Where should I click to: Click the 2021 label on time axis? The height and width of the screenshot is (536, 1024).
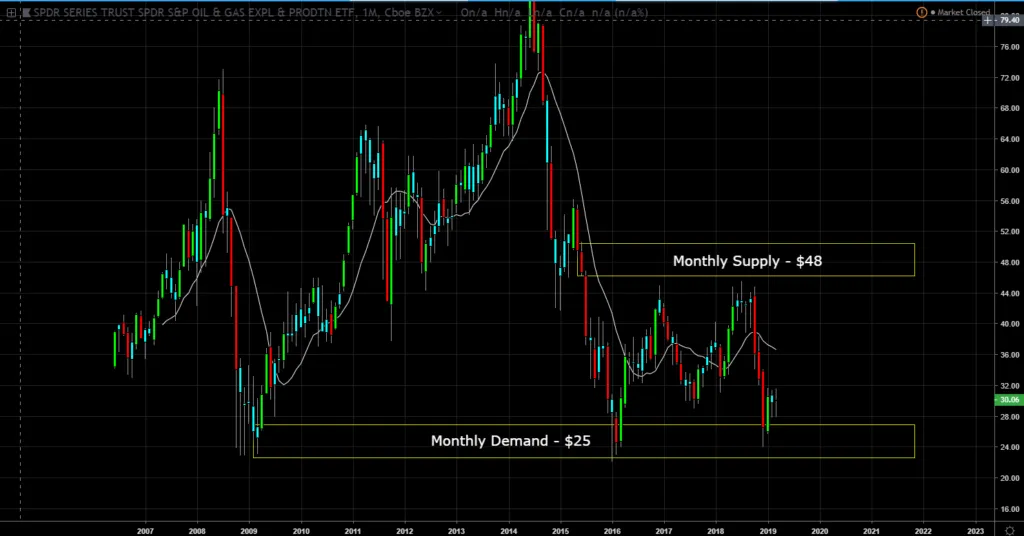[871, 531]
